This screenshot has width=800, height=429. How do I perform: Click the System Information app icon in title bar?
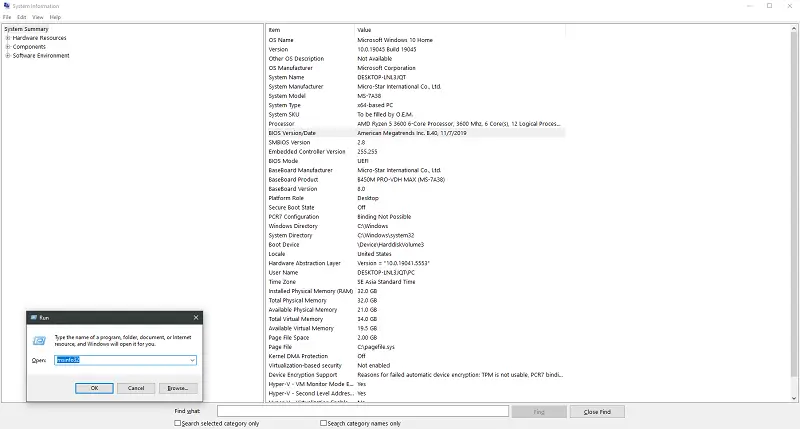click(x=6, y=5)
